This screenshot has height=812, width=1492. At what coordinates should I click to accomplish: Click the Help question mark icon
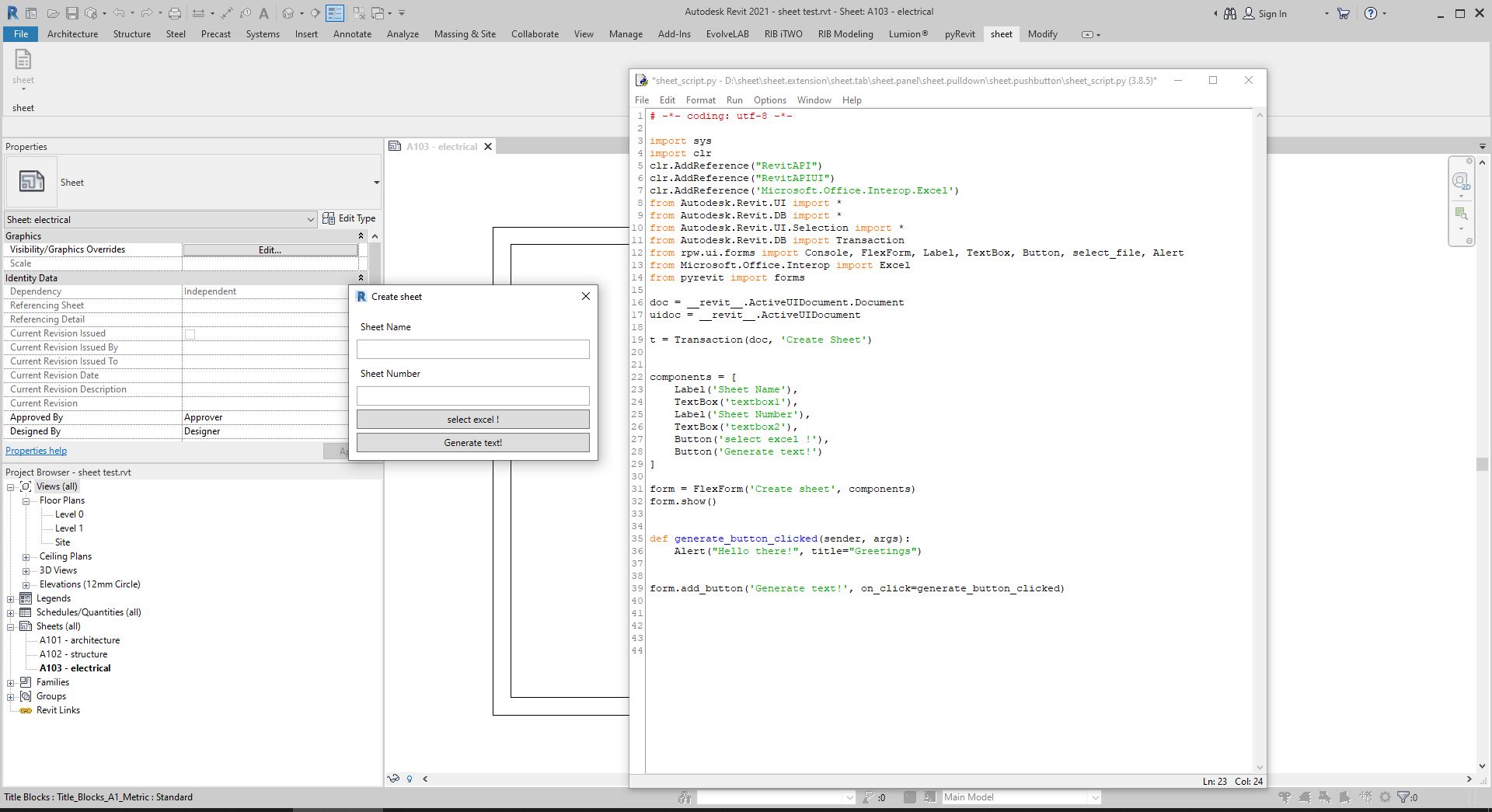click(x=1371, y=13)
